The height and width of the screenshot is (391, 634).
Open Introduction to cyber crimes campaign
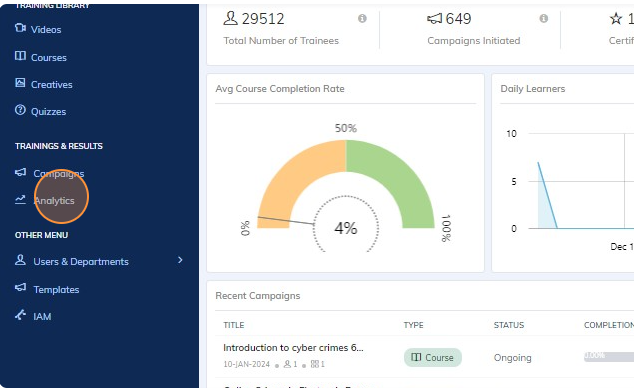[293, 348]
